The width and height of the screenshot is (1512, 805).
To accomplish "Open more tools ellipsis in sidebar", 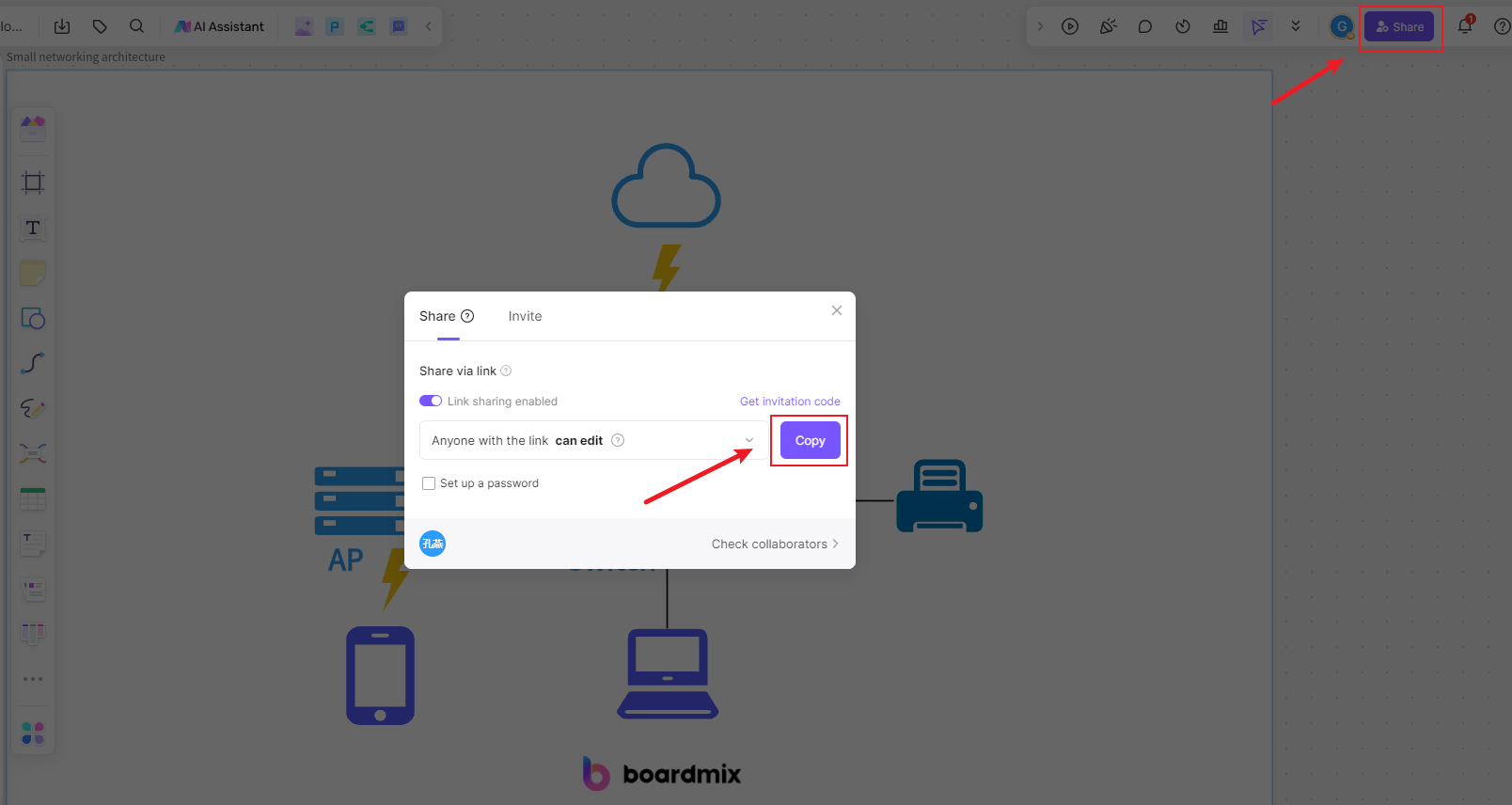I will (x=33, y=679).
